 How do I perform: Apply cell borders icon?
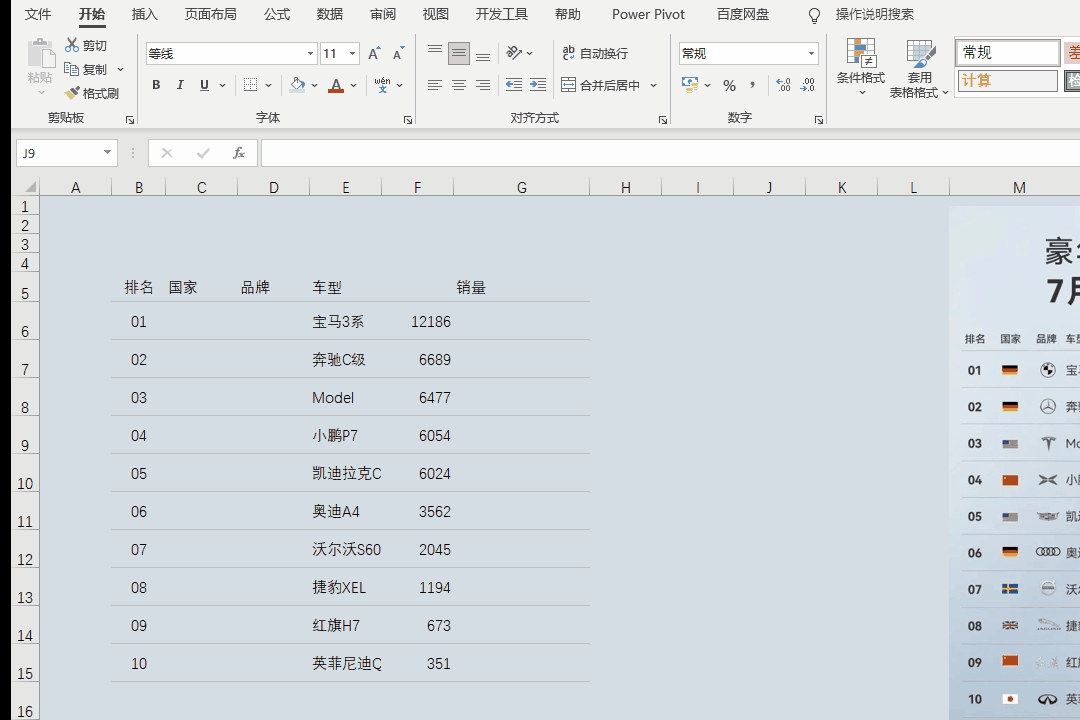[x=251, y=85]
